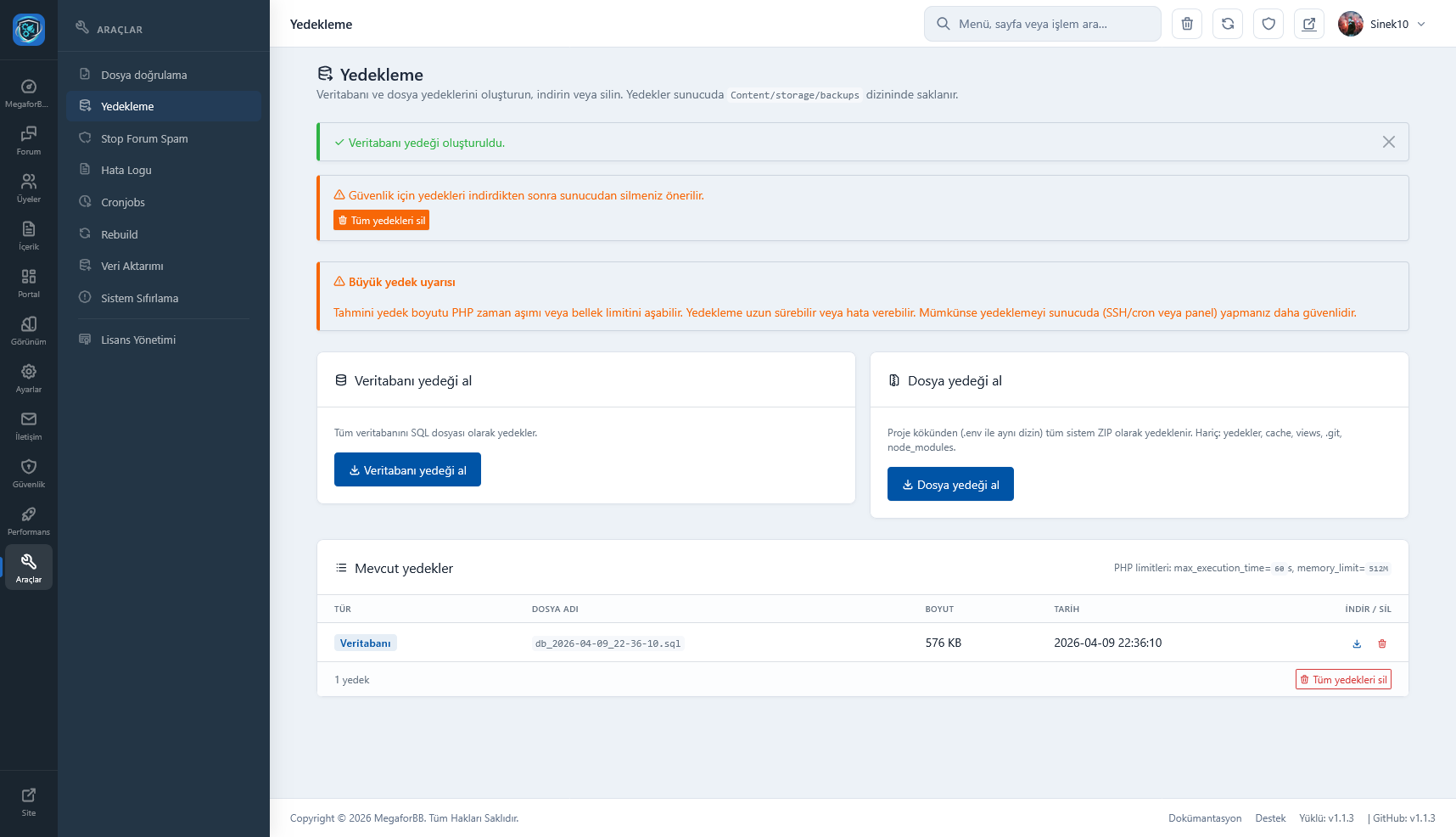
Task: Expand the Sinek10 user menu
Action: (1382, 24)
